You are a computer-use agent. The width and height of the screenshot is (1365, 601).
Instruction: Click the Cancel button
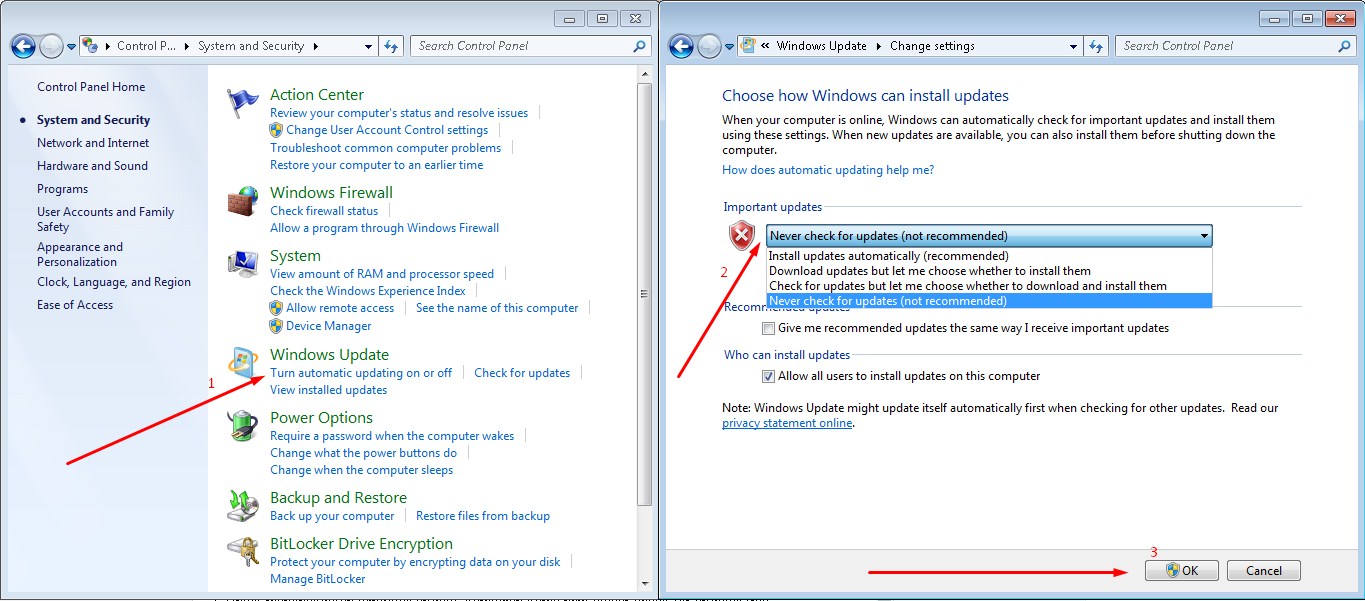pos(1263,571)
